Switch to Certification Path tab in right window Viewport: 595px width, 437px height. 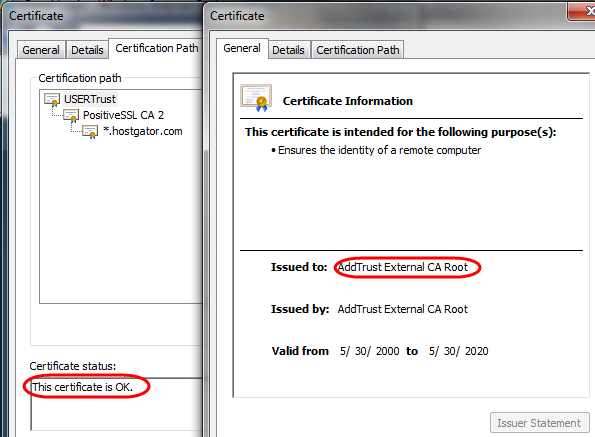click(358, 50)
